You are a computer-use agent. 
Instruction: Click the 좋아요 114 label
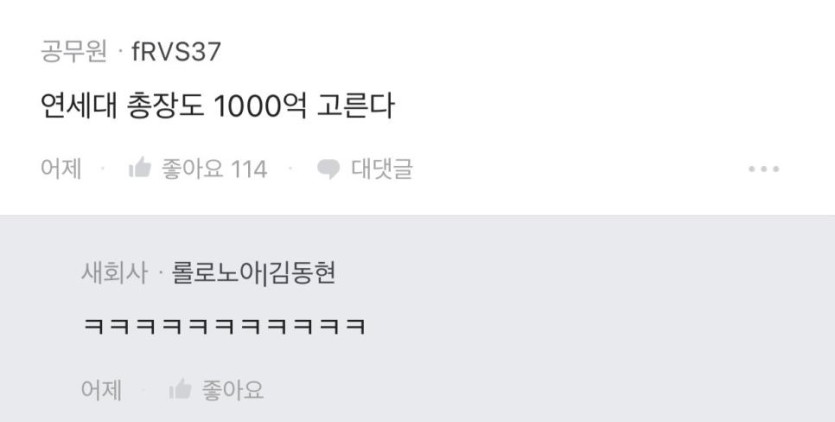(214, 169)
